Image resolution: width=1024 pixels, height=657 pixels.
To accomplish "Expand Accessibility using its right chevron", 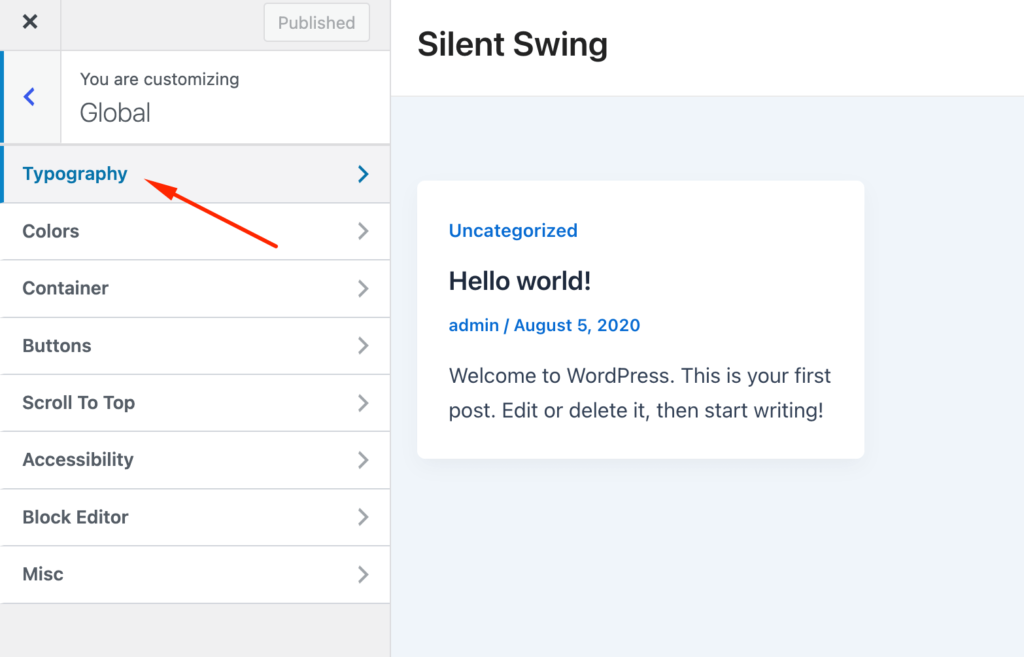I will coord(363,460).
